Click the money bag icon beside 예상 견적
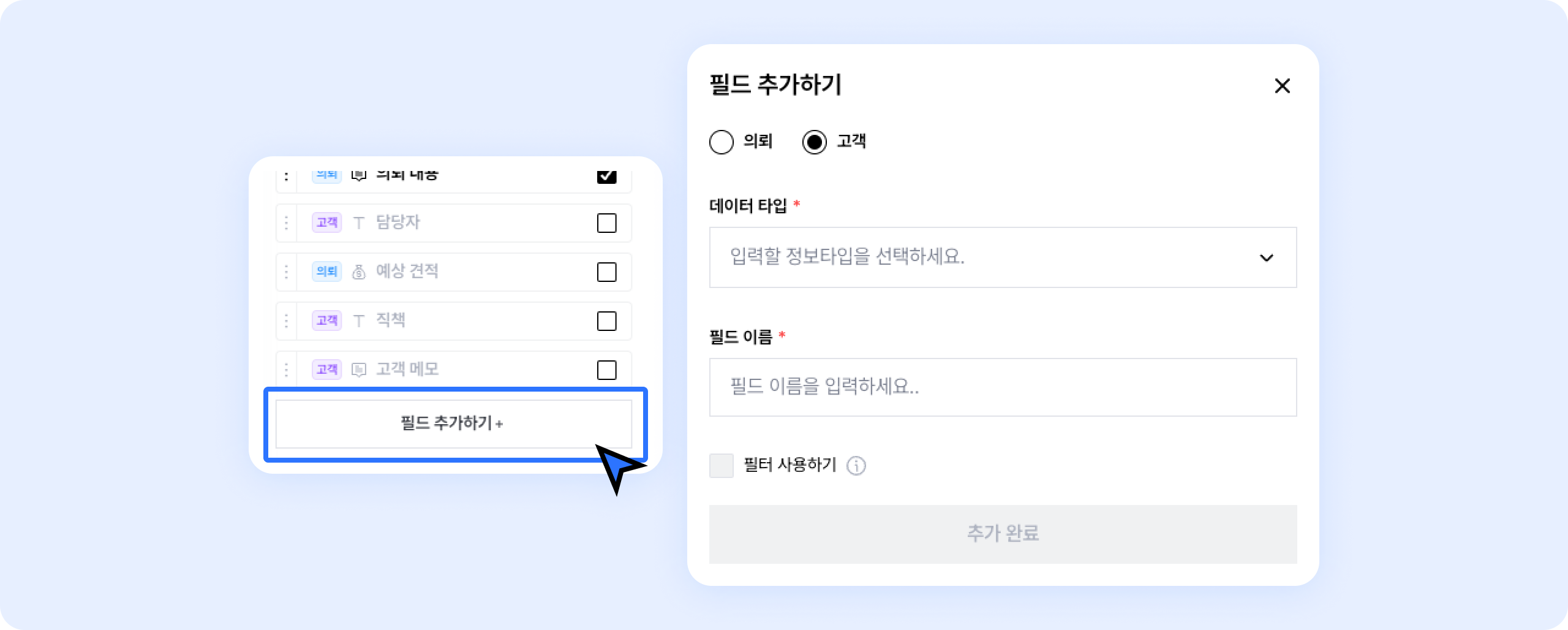 click(x=359, y=271)
